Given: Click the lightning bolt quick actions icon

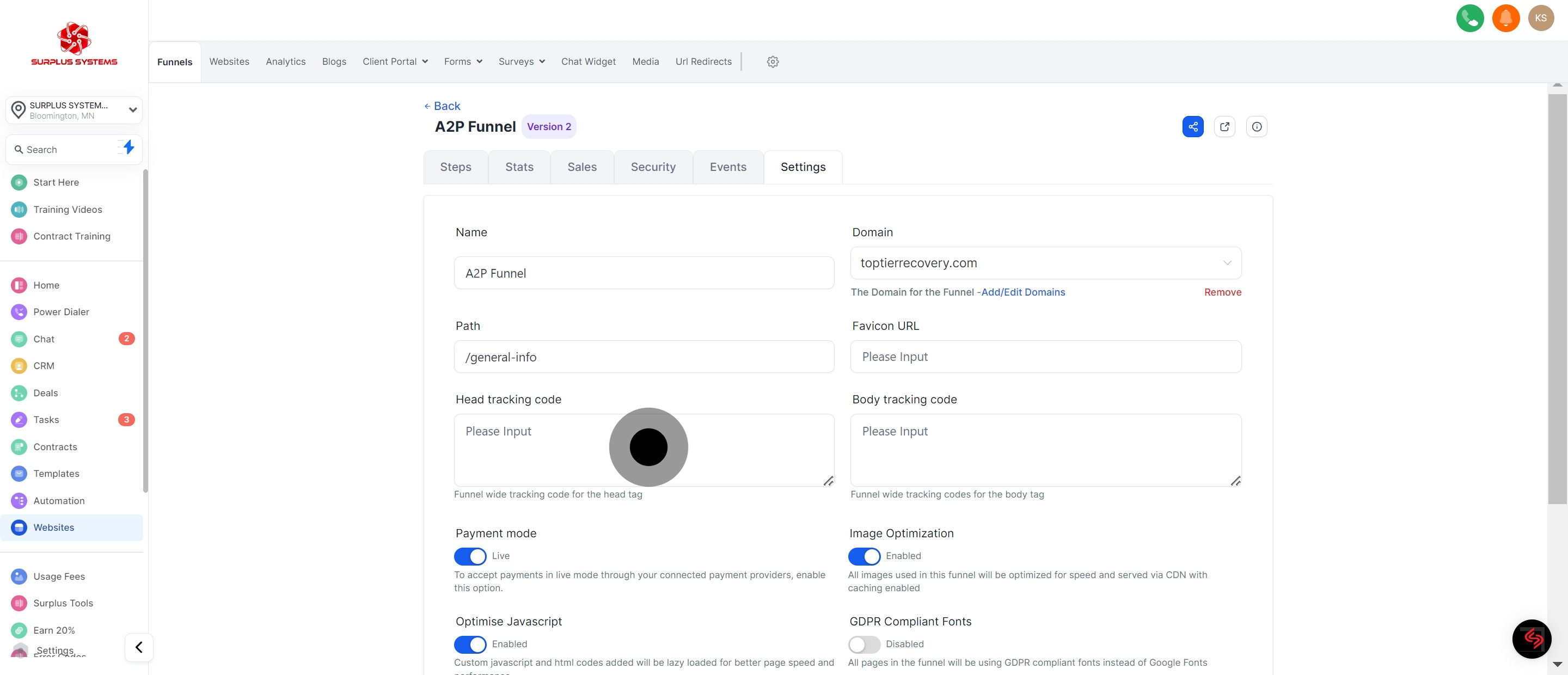Looking at the screenshot, I should pyautogui.click(x=128, y=148).
